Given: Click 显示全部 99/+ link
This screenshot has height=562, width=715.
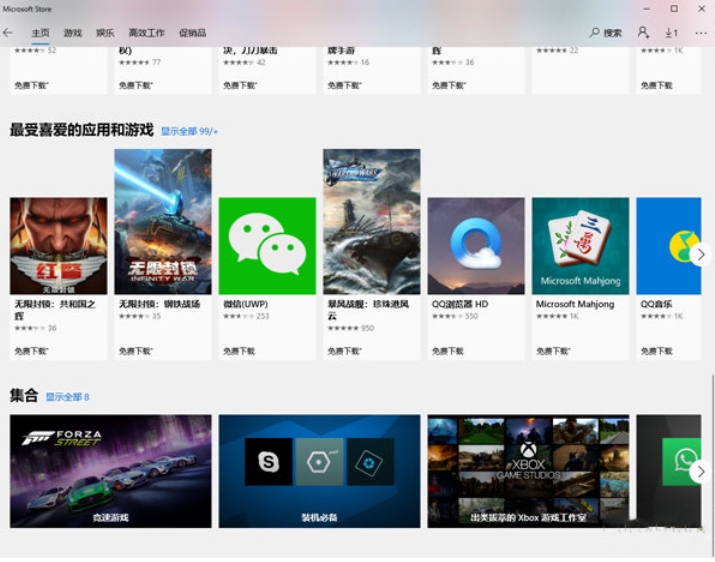Looking at the screenshot, I should [x=189, y=131].
